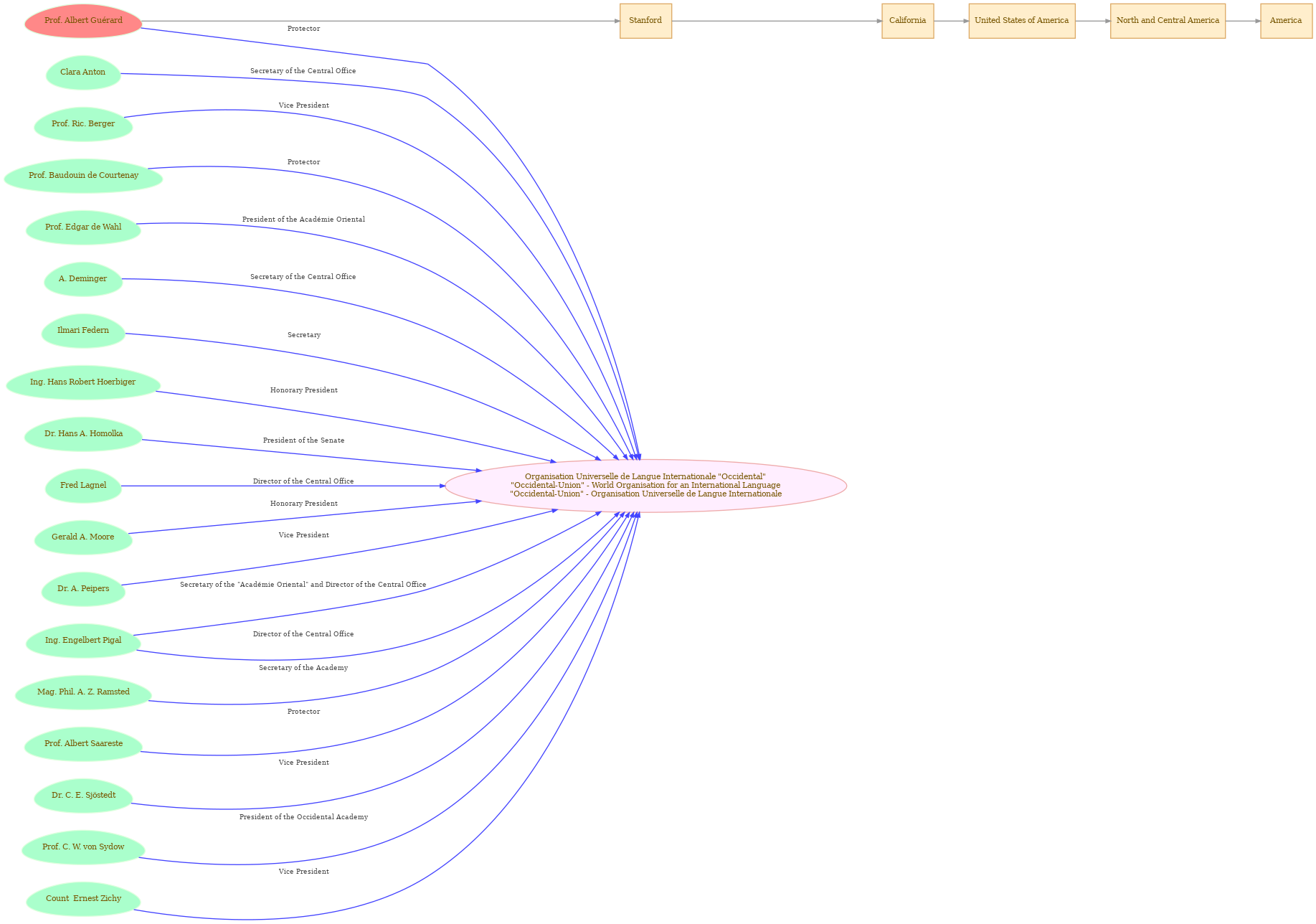The image size is (1316, 924).
Task: Click 'President of the Occidental Academy' edge label
Action: 303,817
